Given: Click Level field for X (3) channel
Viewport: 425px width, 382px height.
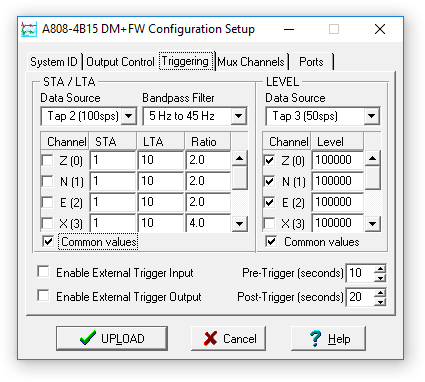Looking at the screenshot, I should (x=338, y=223).
